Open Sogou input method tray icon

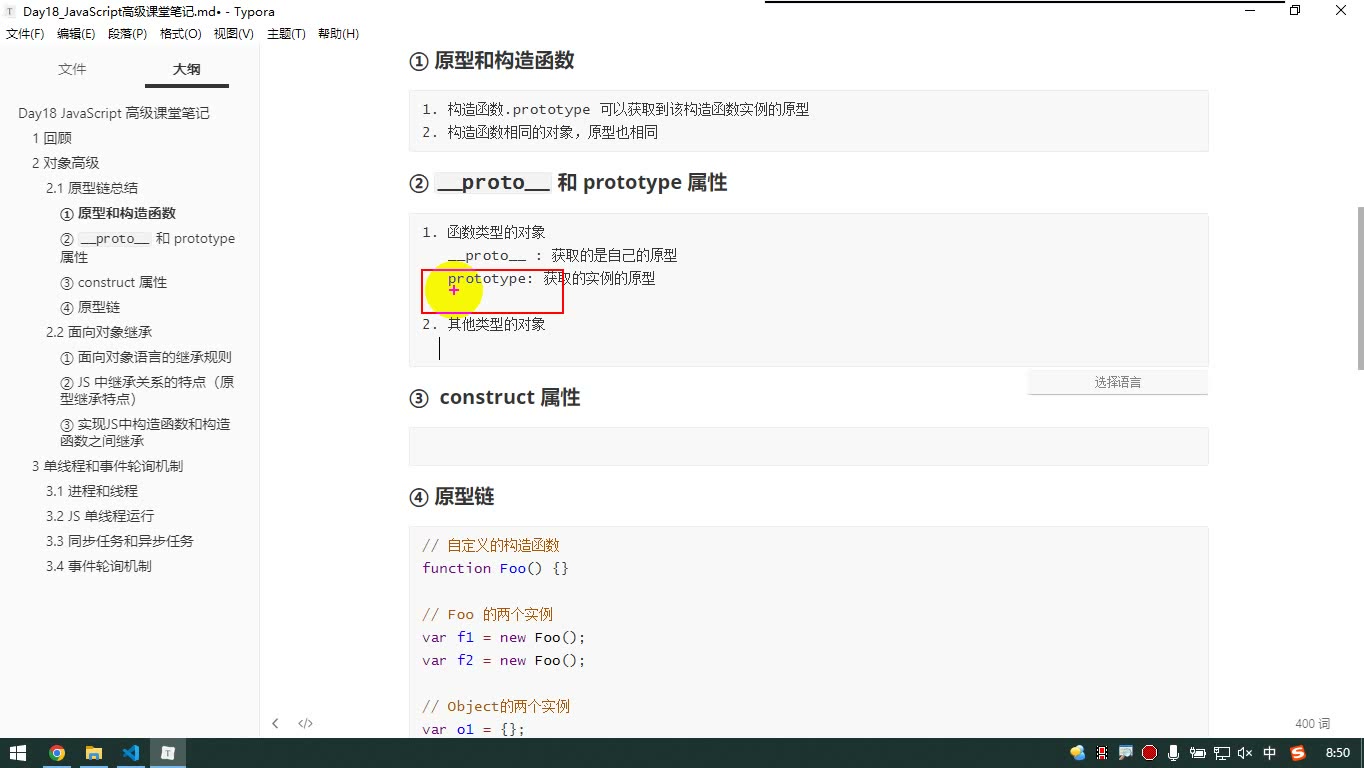(x=1298, y=753)
